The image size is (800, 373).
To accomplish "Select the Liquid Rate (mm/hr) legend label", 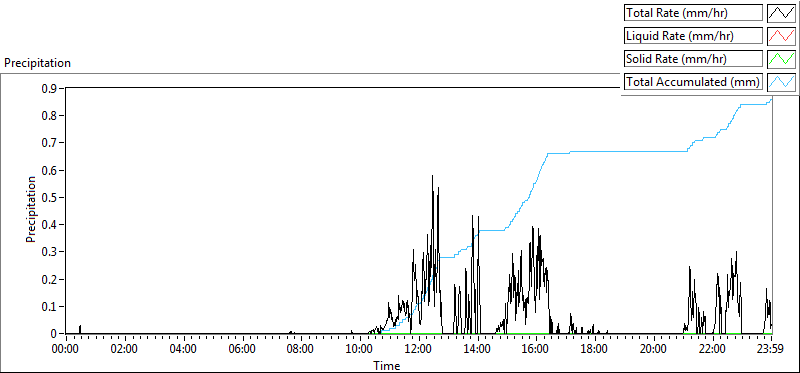I will tap(694, 36).
